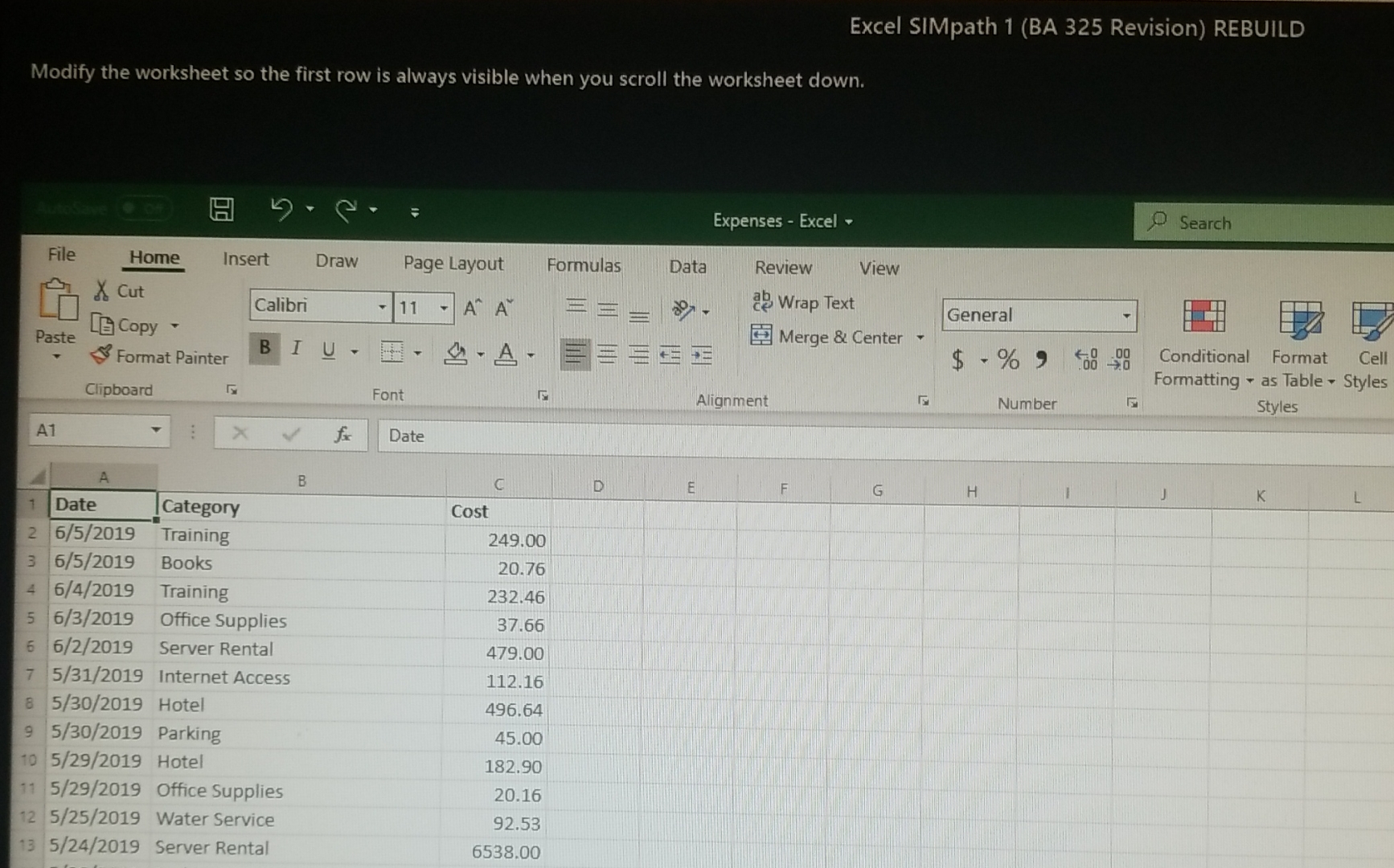Apply Bold formatting
This screenshot has width=1394, height=868.
click(264, 347)
